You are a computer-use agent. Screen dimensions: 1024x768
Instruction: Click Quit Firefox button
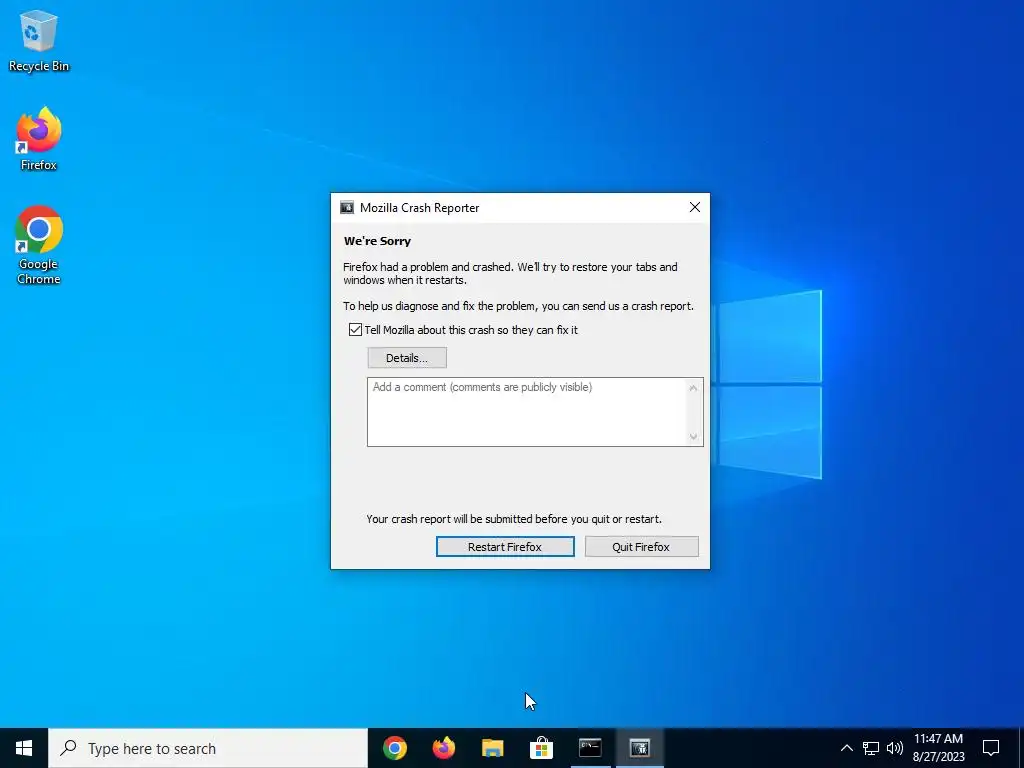click(641, 547)
